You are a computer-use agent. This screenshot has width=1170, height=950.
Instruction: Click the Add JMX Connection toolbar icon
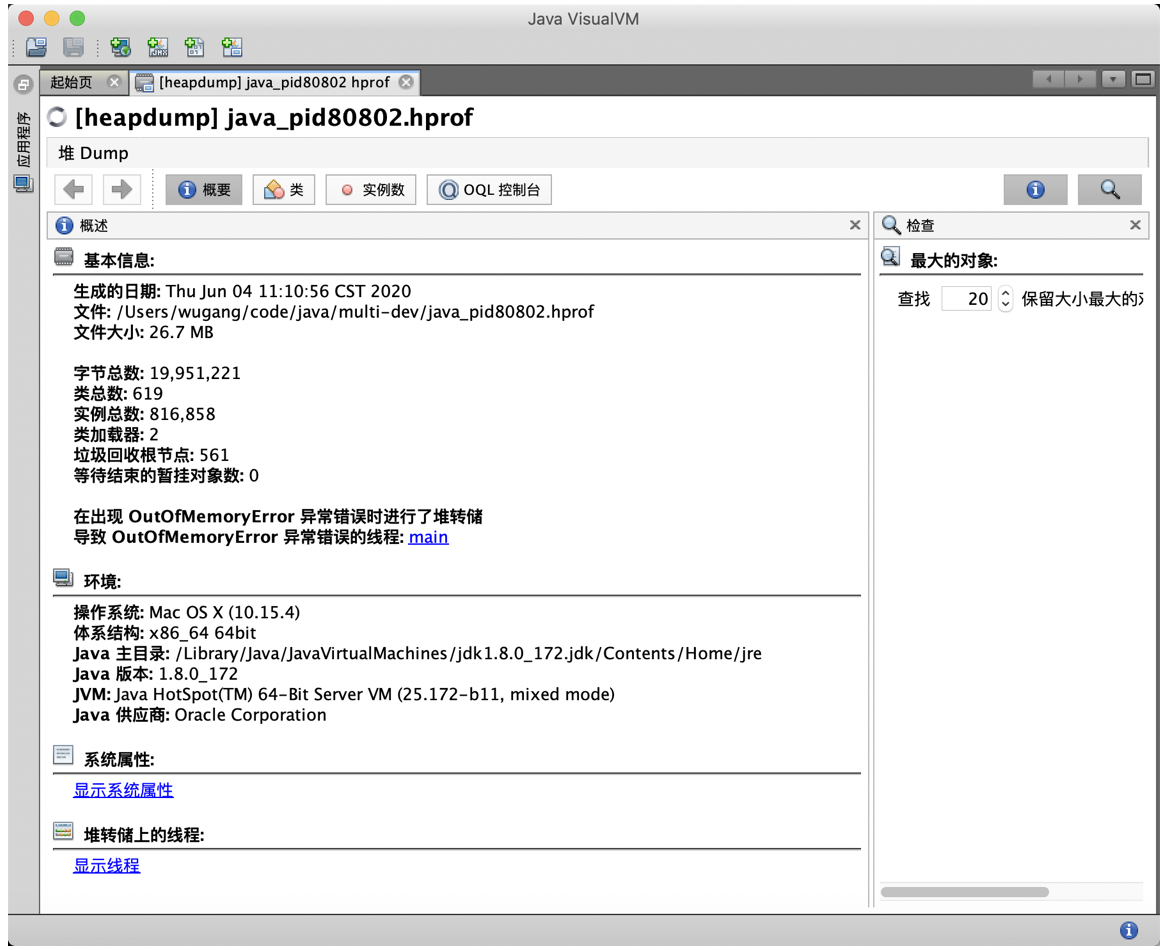coord(157,47)
